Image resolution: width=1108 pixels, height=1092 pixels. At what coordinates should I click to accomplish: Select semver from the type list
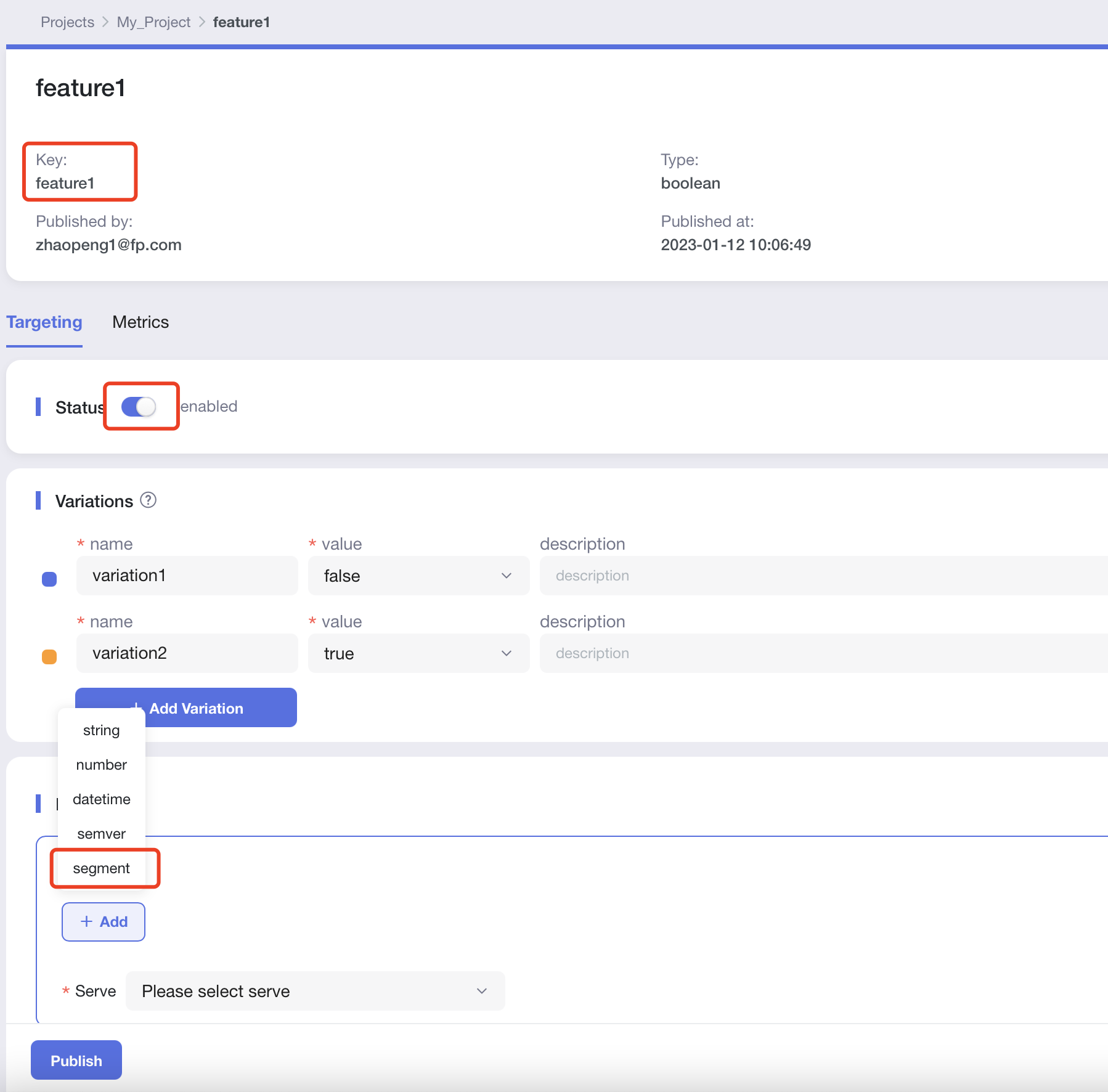coord(102,834)
